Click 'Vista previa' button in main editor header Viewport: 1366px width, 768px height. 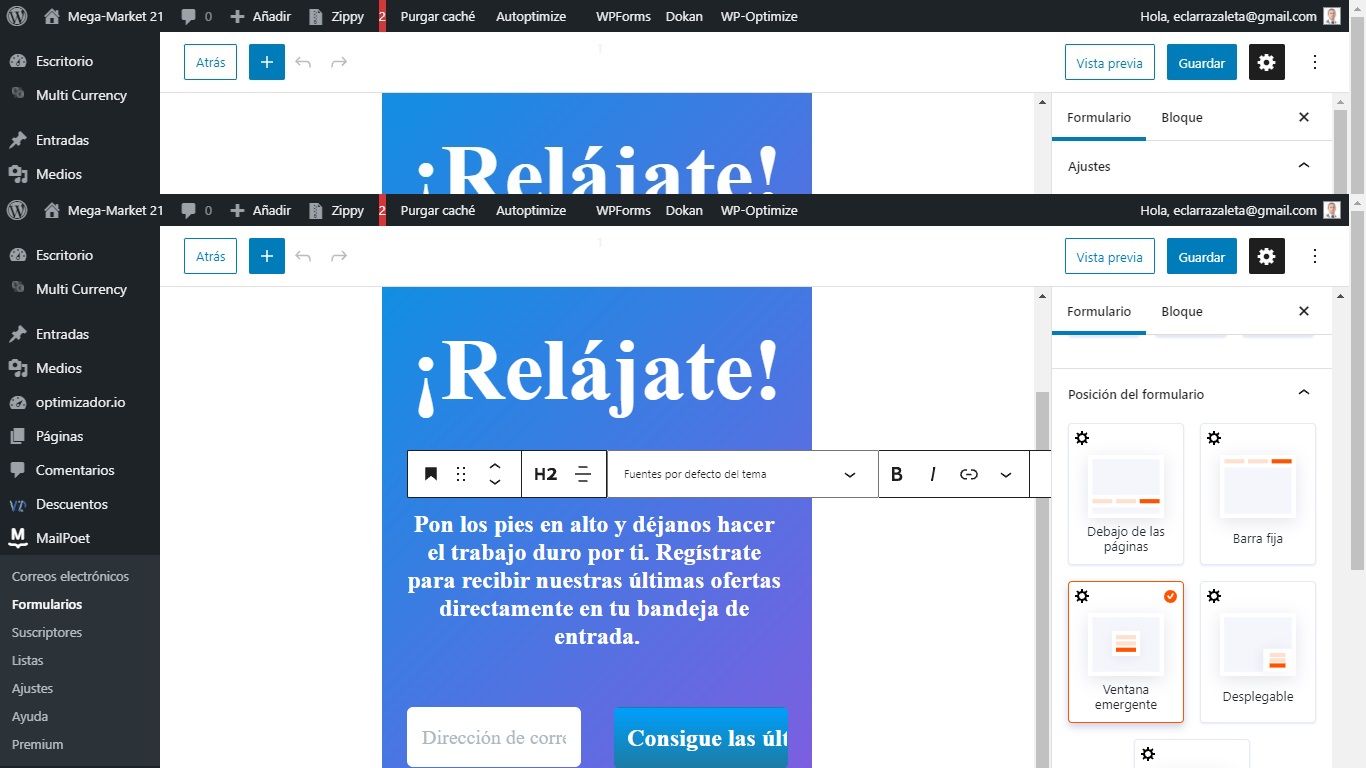click(1109, 257)
